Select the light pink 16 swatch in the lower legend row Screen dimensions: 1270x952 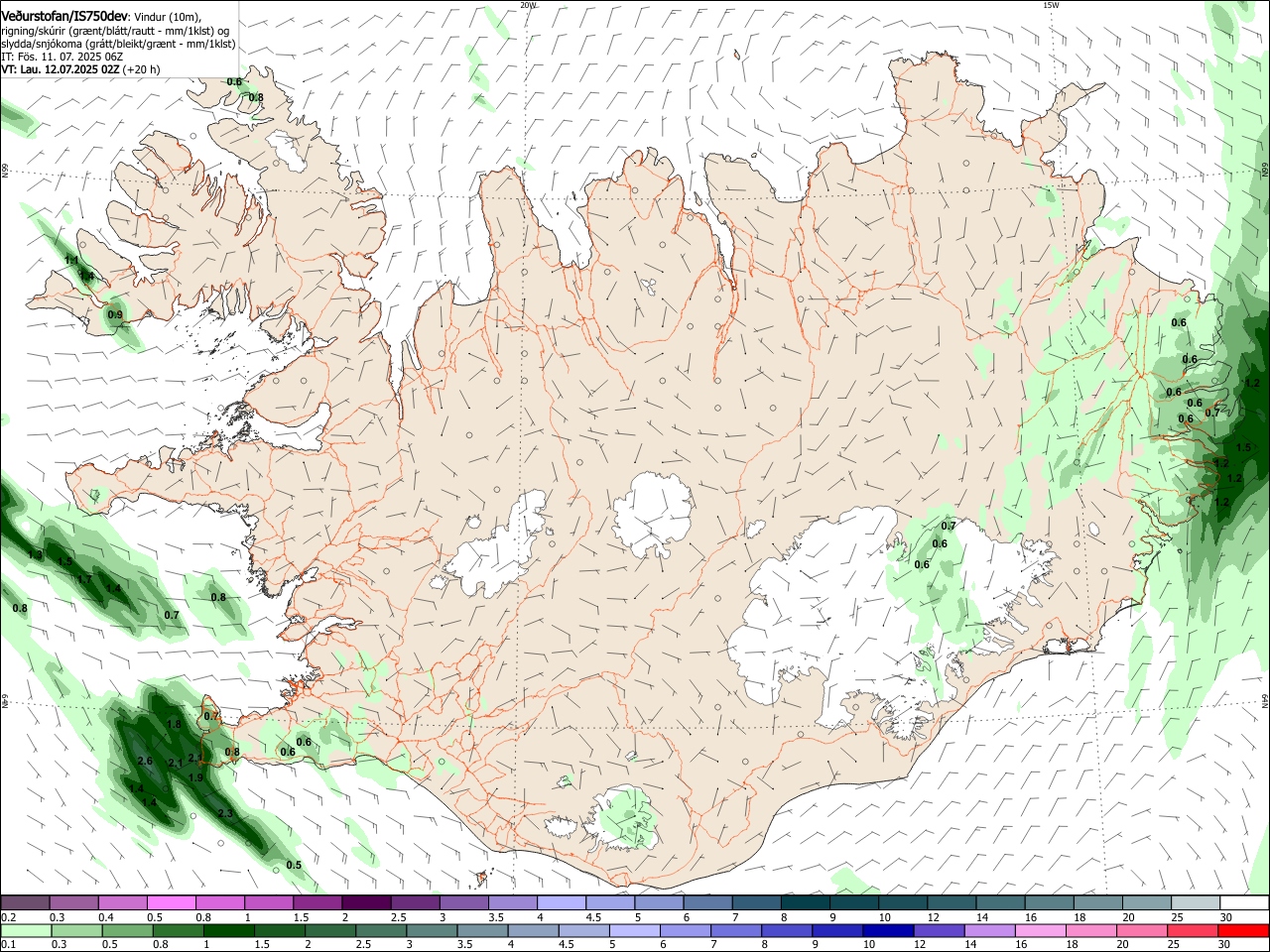[x=1041, y=931]
